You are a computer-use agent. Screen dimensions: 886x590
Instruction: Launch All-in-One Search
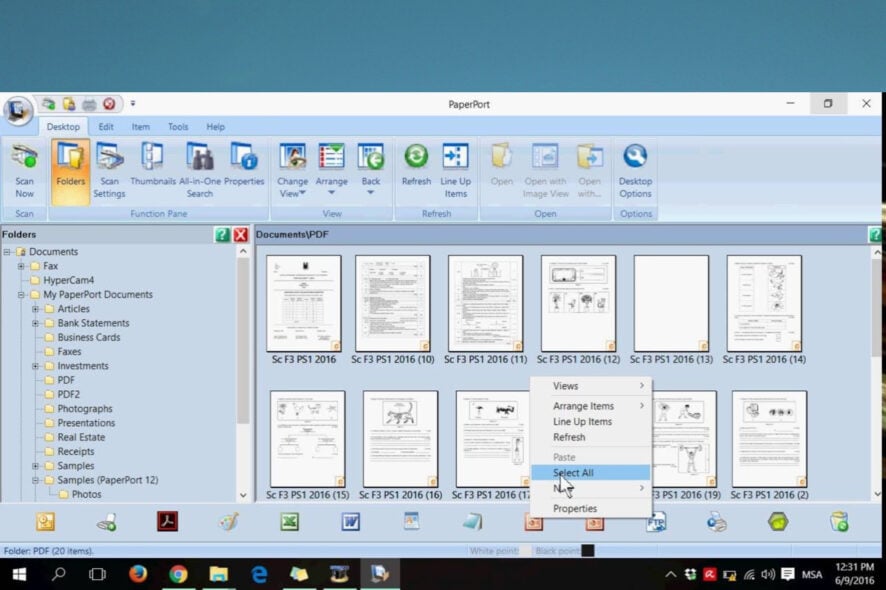[199, 171]
